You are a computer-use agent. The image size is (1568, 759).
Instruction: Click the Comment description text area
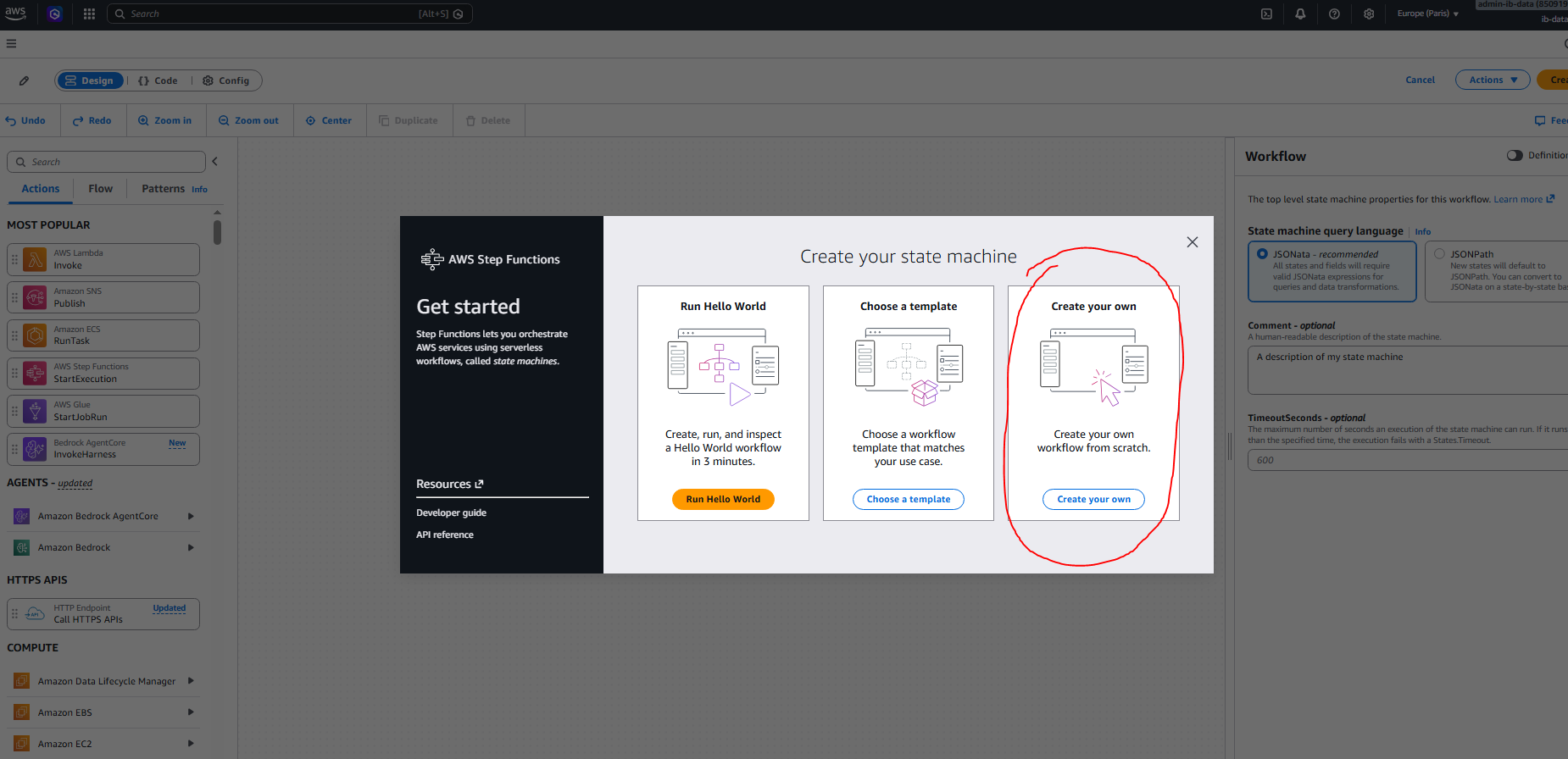1407,370
